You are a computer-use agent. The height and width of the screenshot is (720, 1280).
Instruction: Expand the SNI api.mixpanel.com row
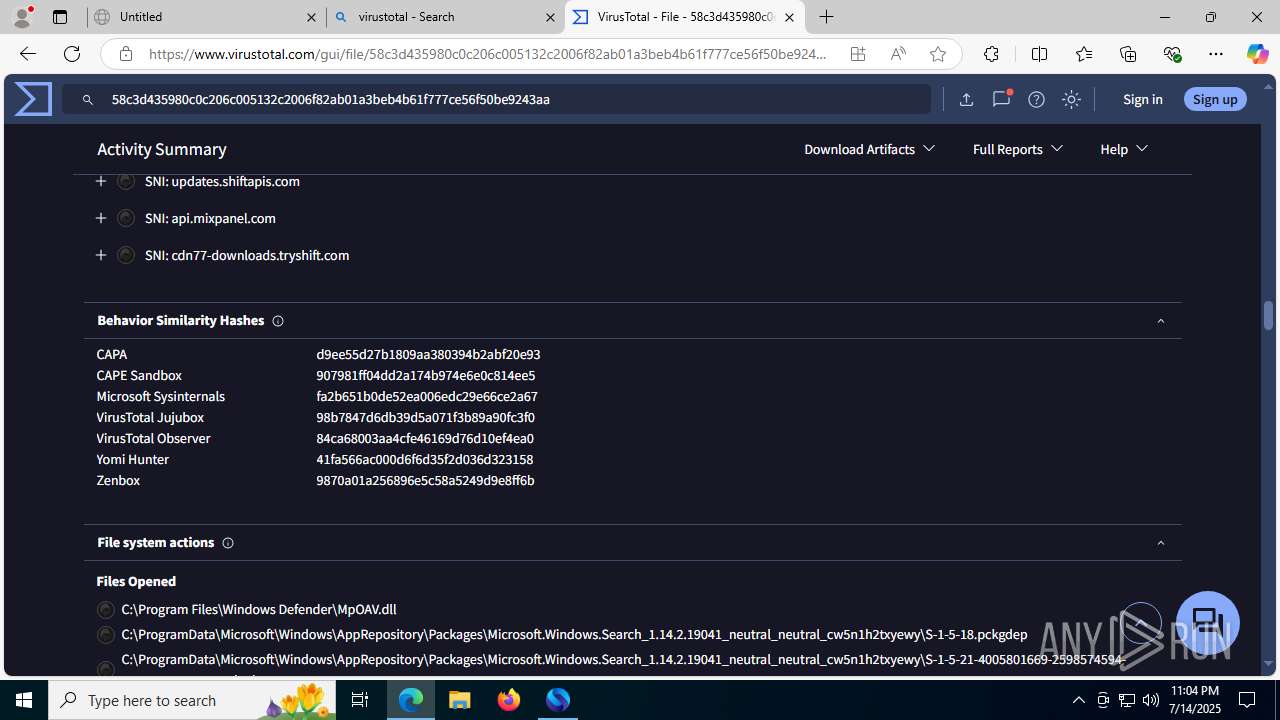[x=101, y=218]
